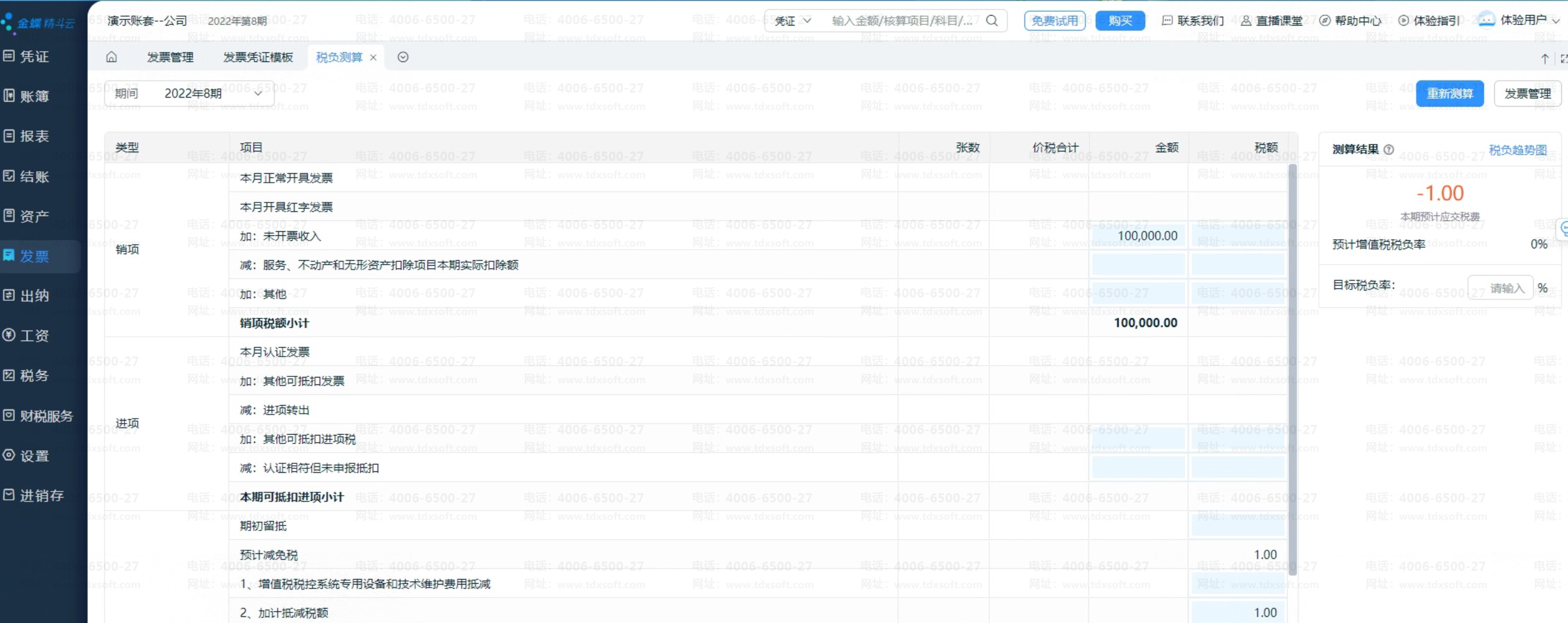
Task: Click the 重新测算 button
Action: pyautogui.click(x=1450, y=94)
